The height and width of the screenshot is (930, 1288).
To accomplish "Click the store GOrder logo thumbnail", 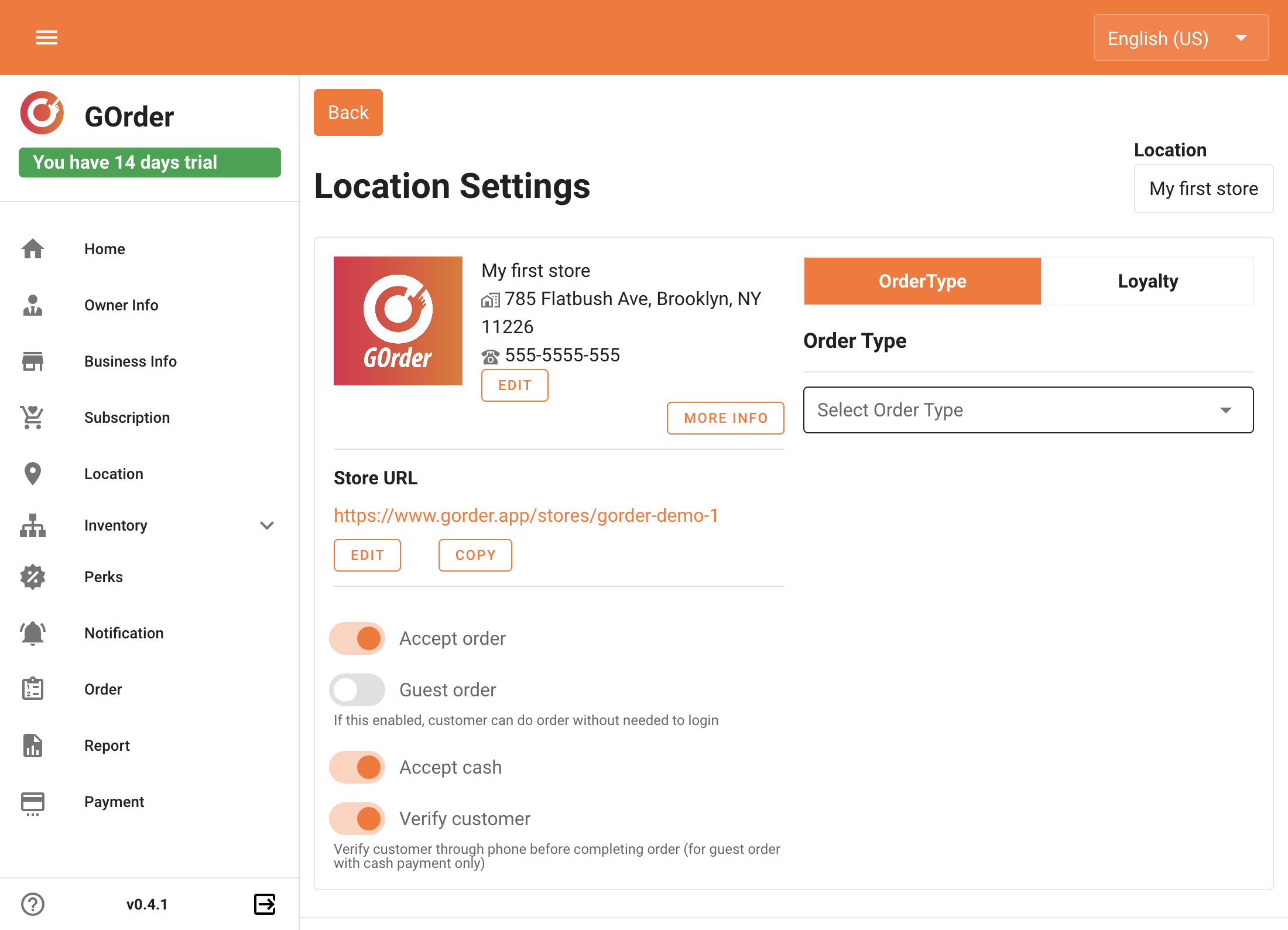I will point(398,321).
